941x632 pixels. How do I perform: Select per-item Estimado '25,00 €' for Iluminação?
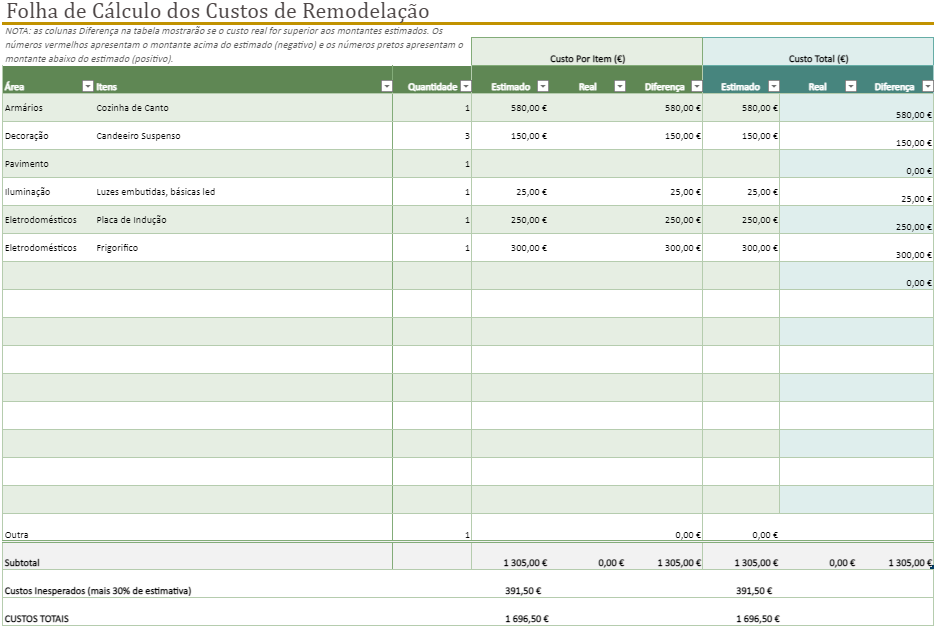pos(531,192)
